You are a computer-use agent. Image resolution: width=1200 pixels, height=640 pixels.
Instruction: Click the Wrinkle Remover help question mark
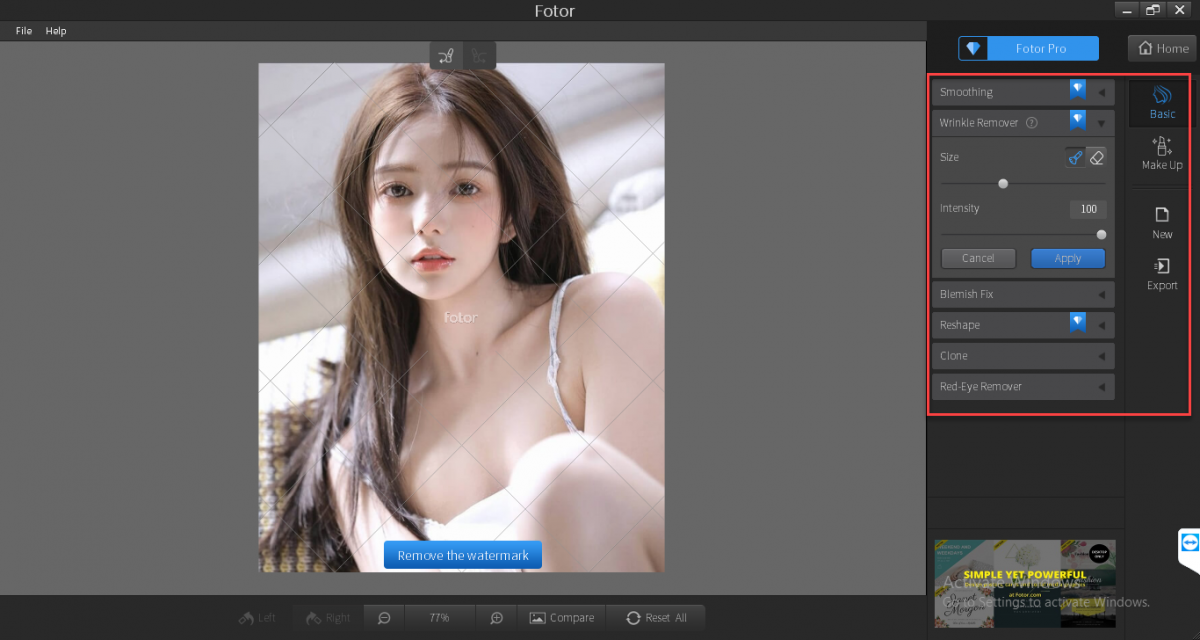tap(1031, 123)
